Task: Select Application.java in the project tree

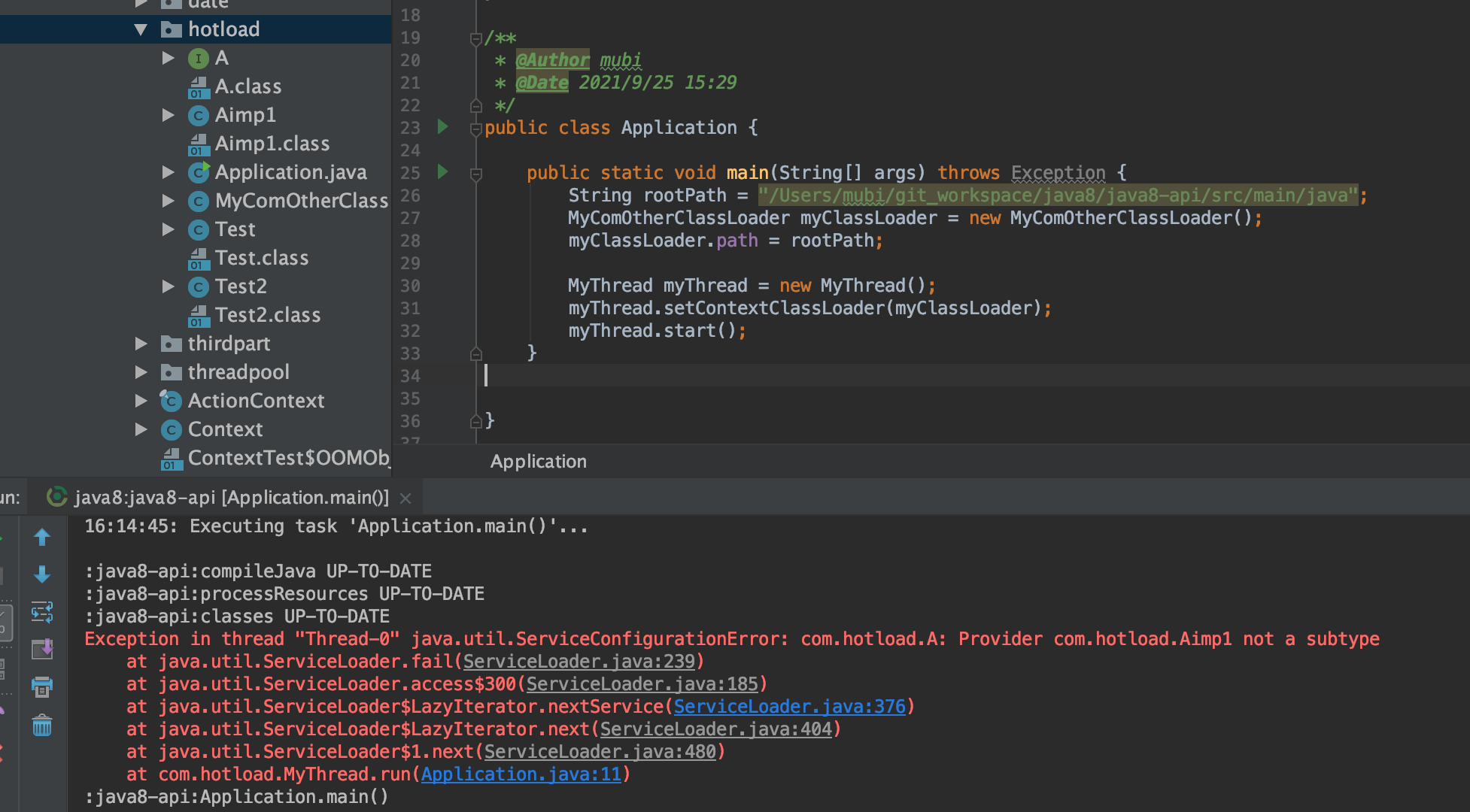Action: (290, 171)
